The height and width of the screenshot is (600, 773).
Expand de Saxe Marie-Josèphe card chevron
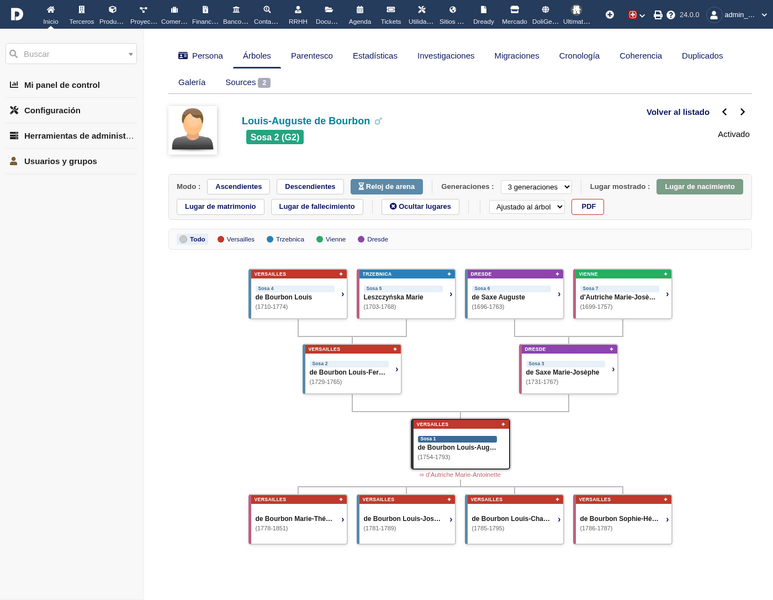coord(613,369)
